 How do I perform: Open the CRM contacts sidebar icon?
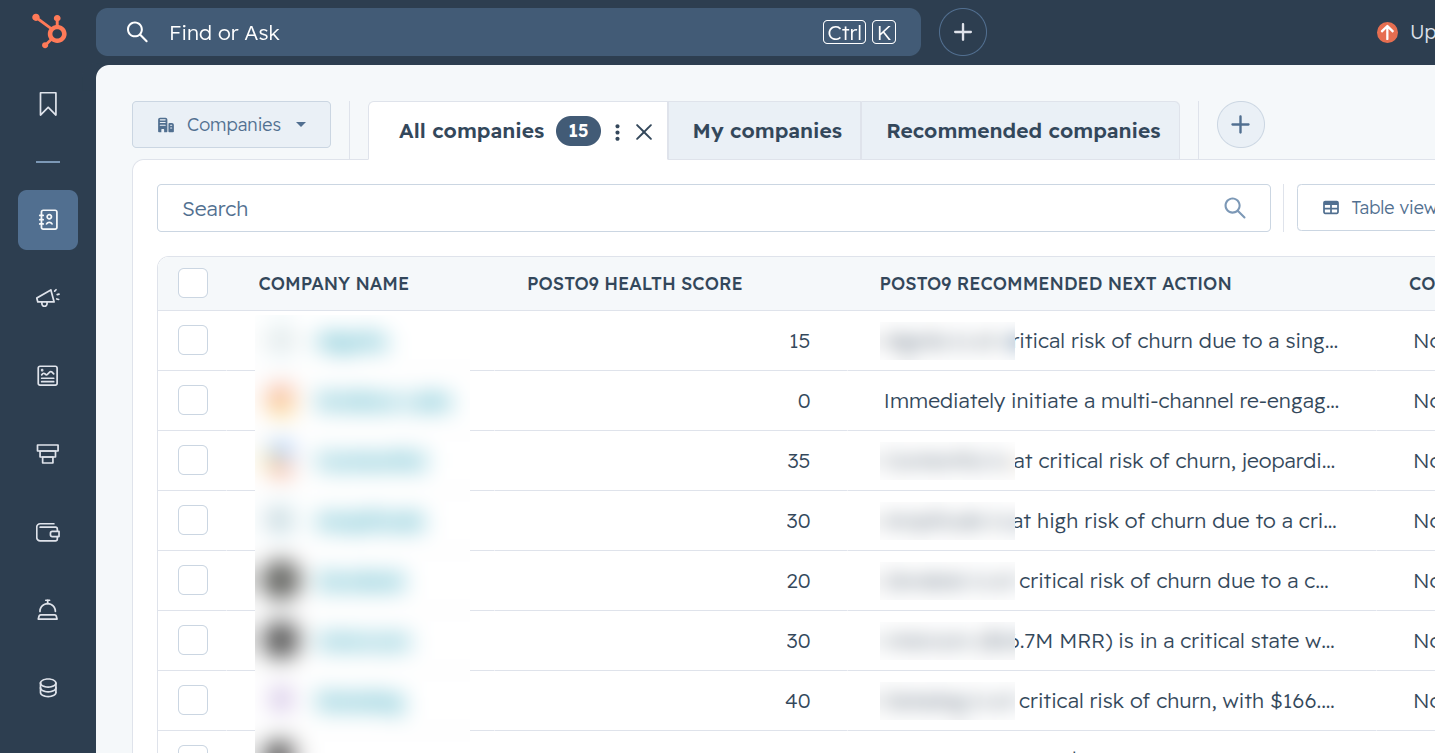[x=48, y=219]
